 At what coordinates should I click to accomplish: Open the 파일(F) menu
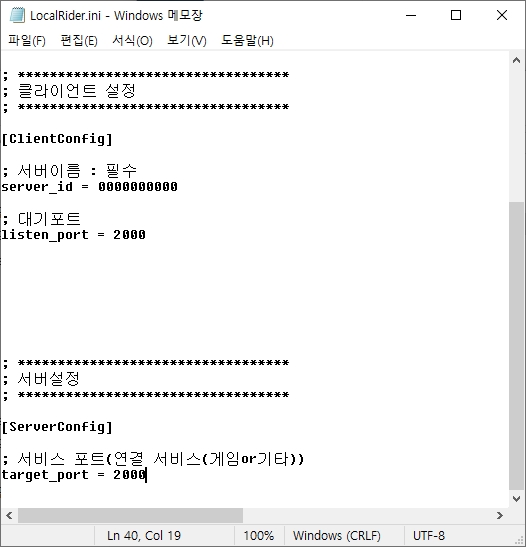coord(27,40)
